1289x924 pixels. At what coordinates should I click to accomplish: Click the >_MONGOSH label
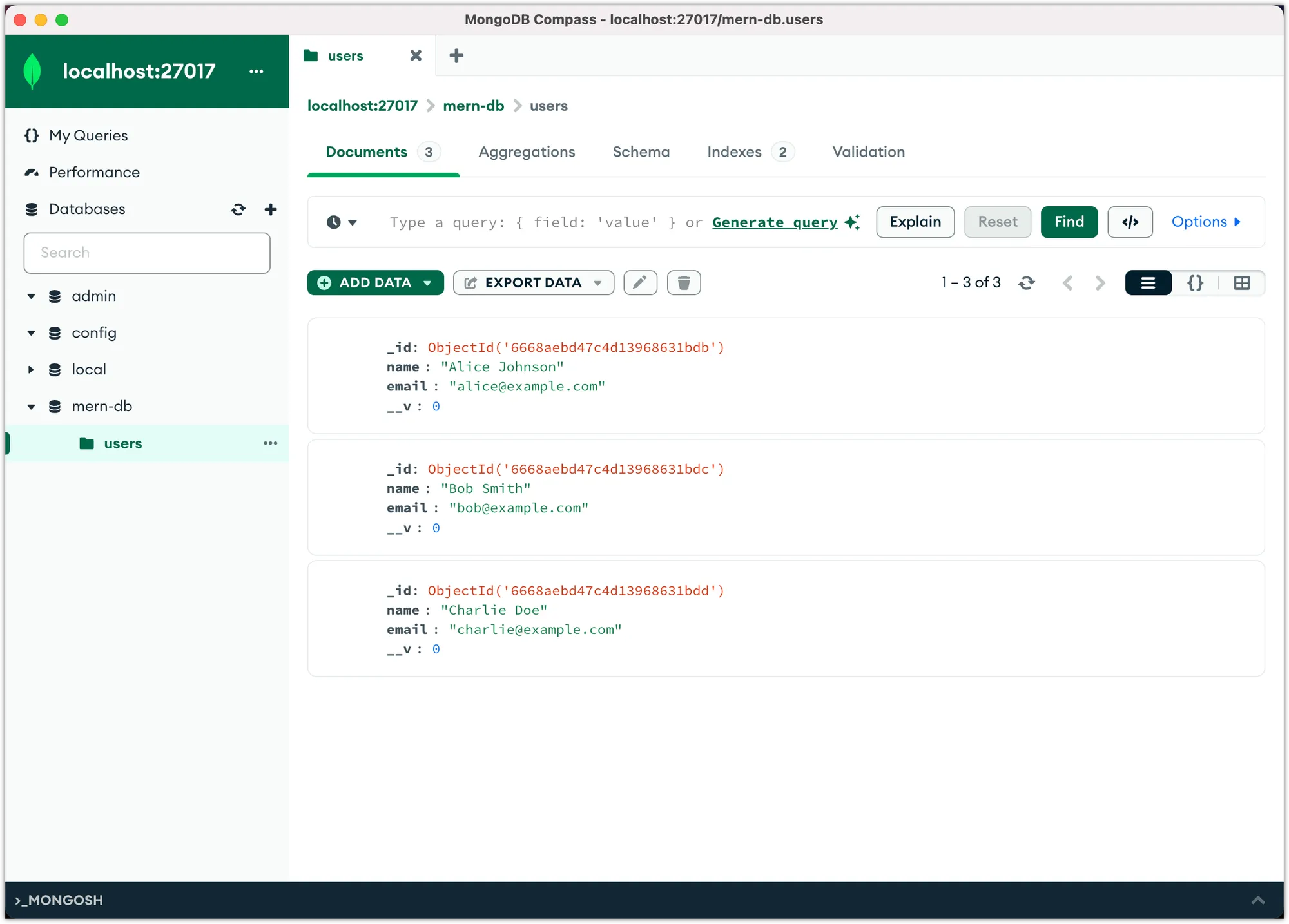59,900
